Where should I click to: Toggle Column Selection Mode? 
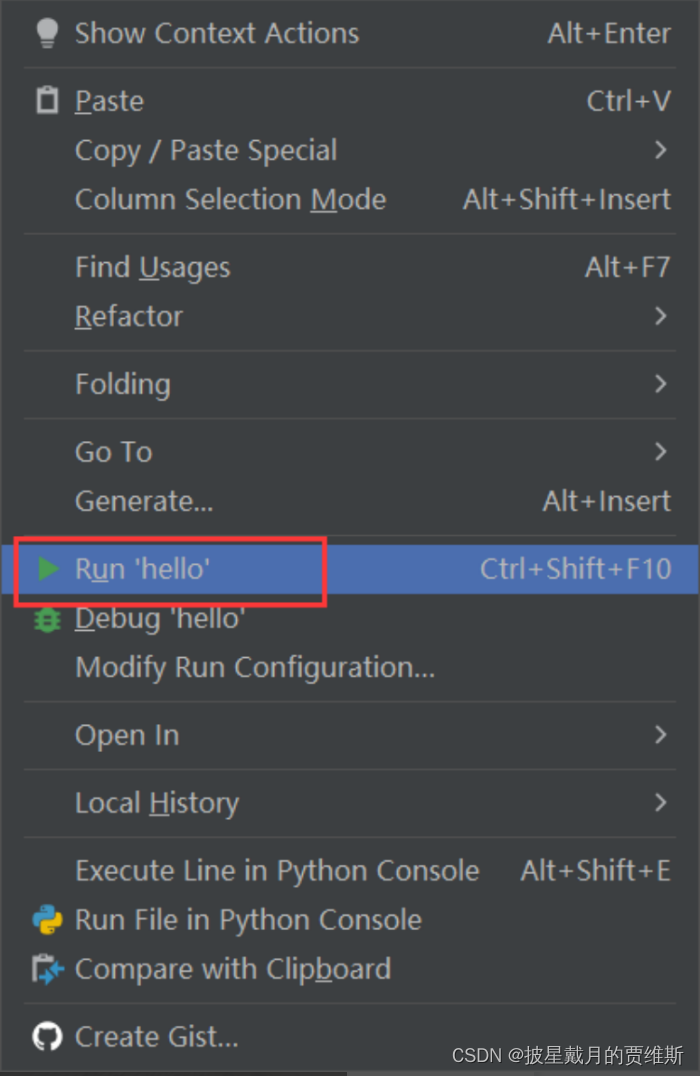(x=230, y=199)
